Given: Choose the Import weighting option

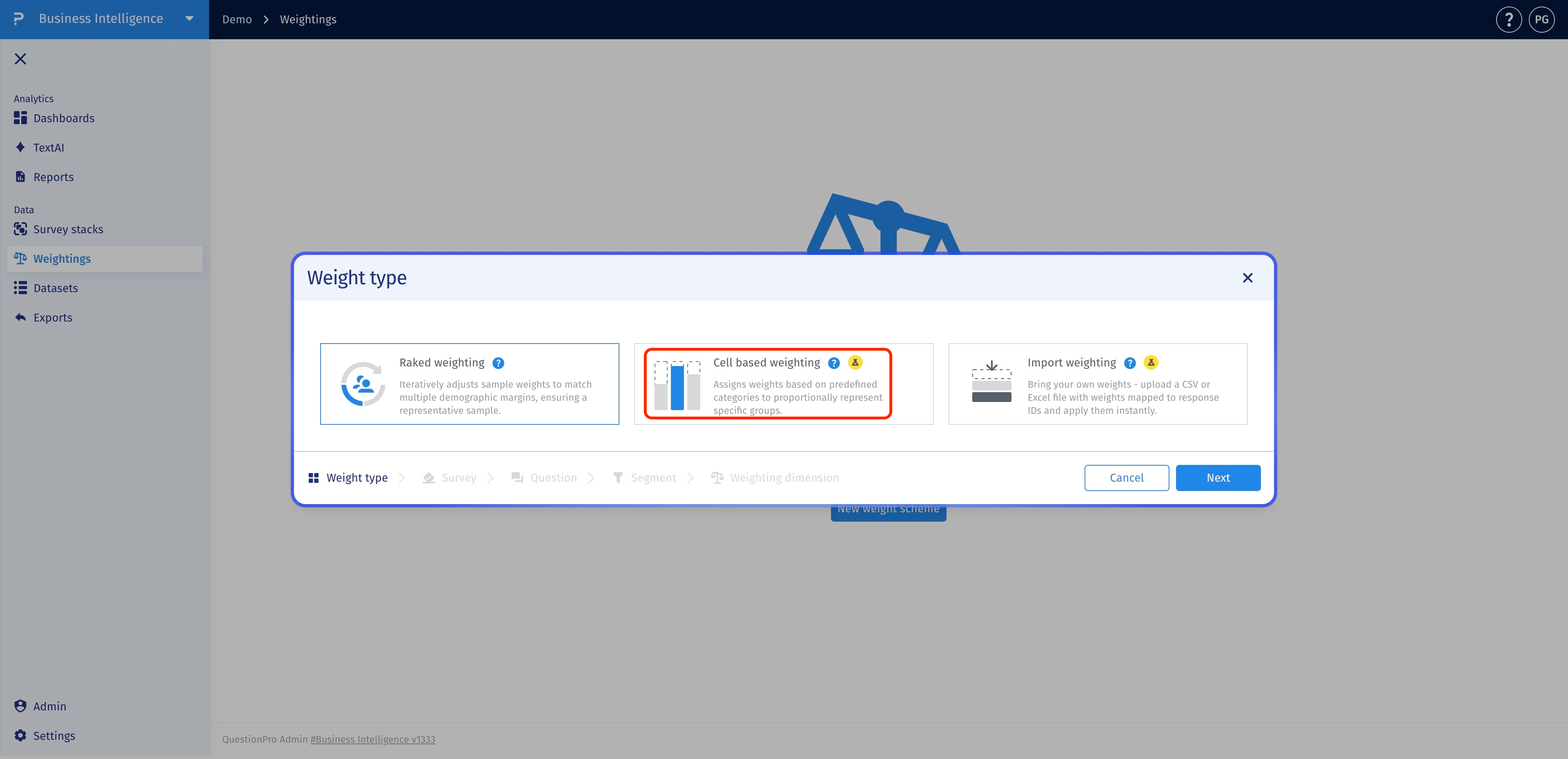Looking at the screenshot, I should 1098,384.
